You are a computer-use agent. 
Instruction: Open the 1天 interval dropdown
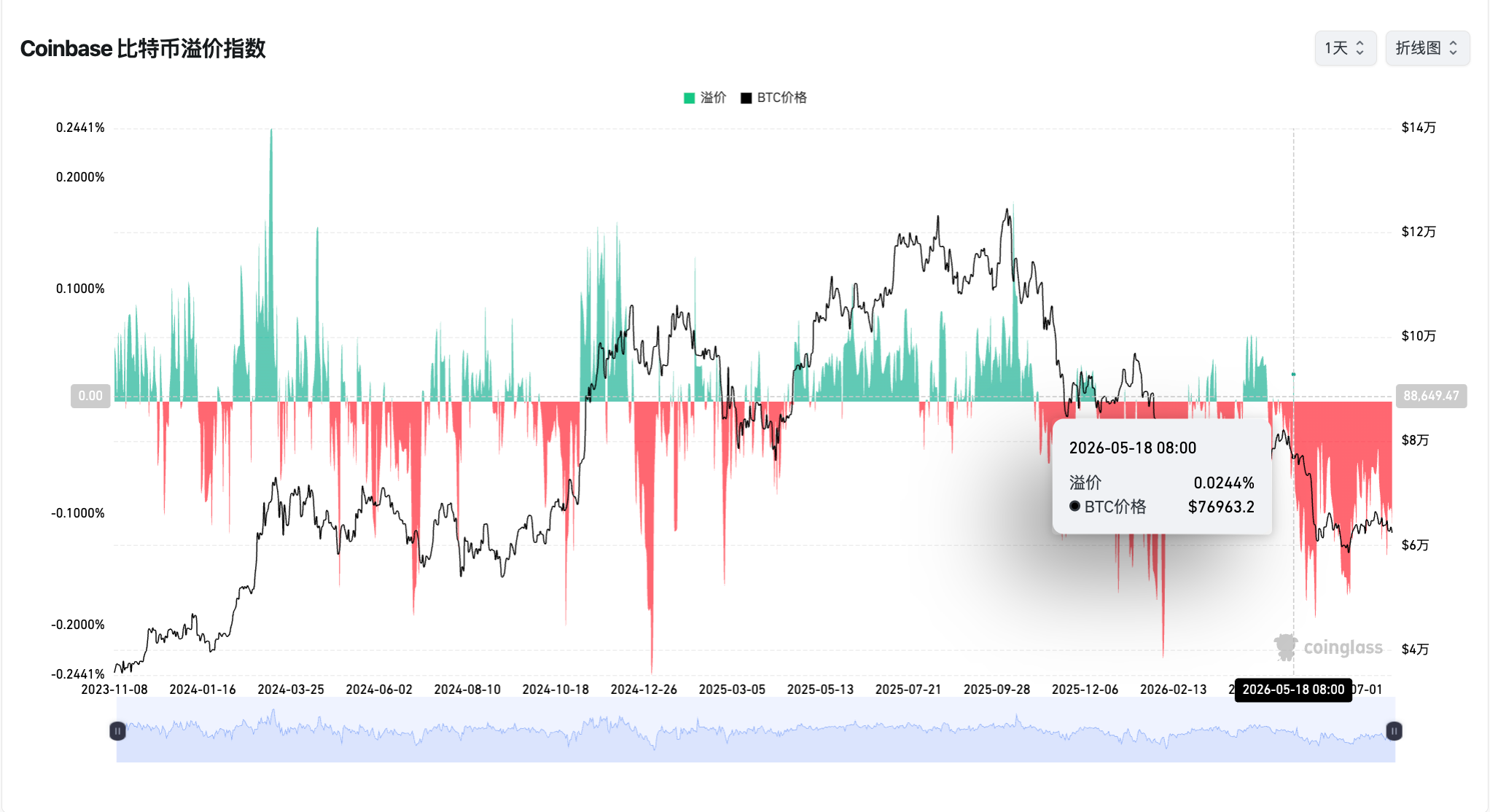[x=1345, y=48]
